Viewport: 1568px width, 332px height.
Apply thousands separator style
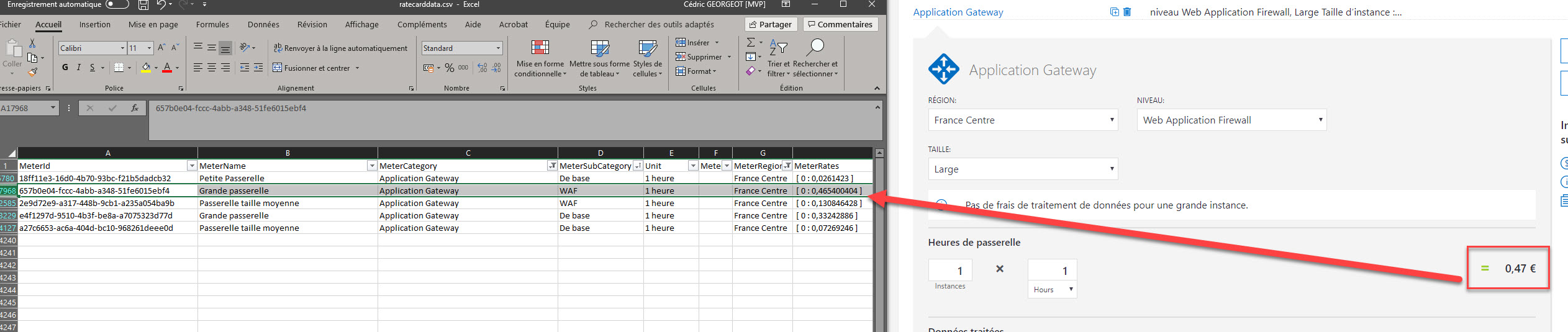pos(463,68)
